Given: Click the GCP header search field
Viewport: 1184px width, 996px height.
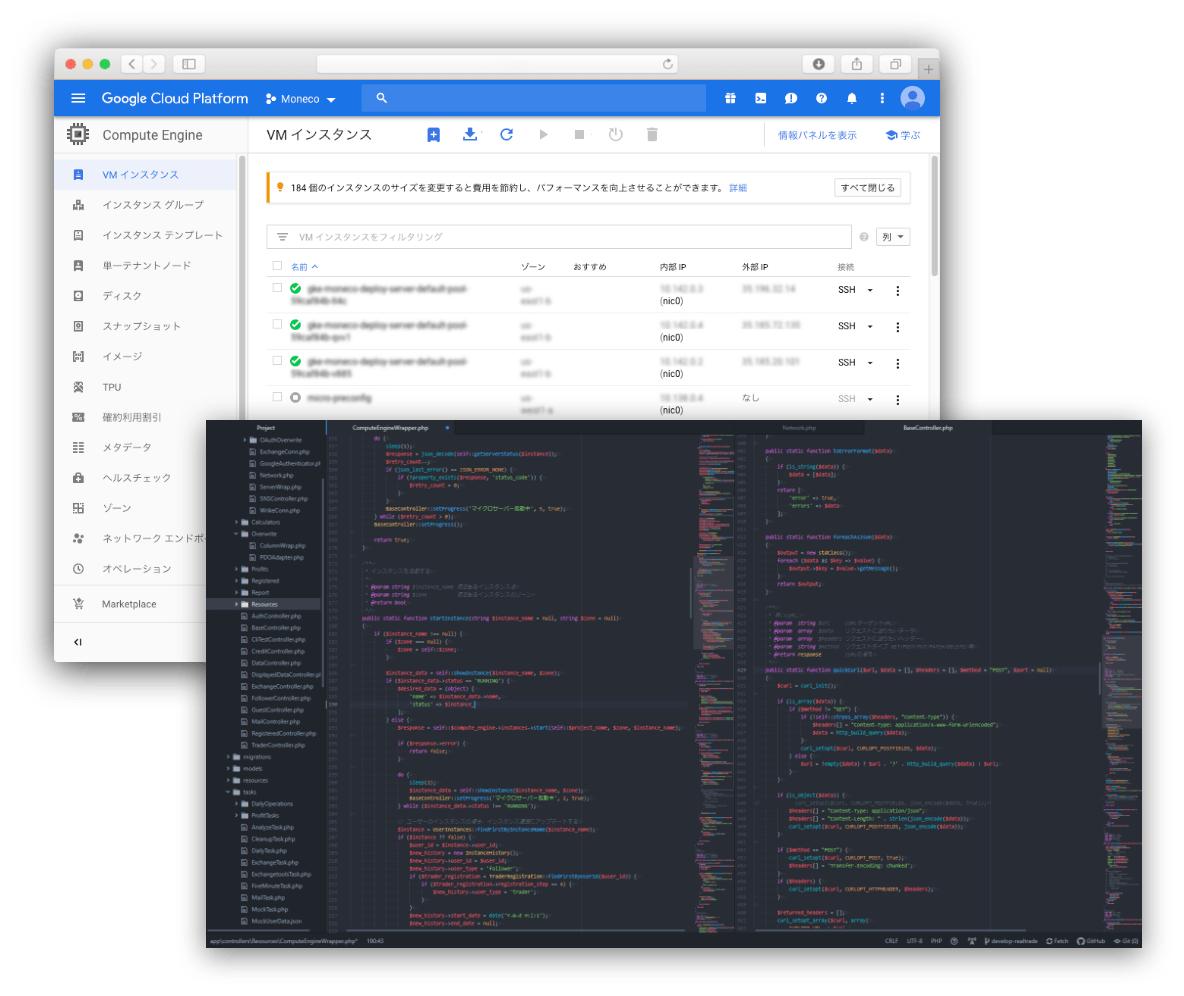Looking at the screenshot, I should click(x=533, y=98).
